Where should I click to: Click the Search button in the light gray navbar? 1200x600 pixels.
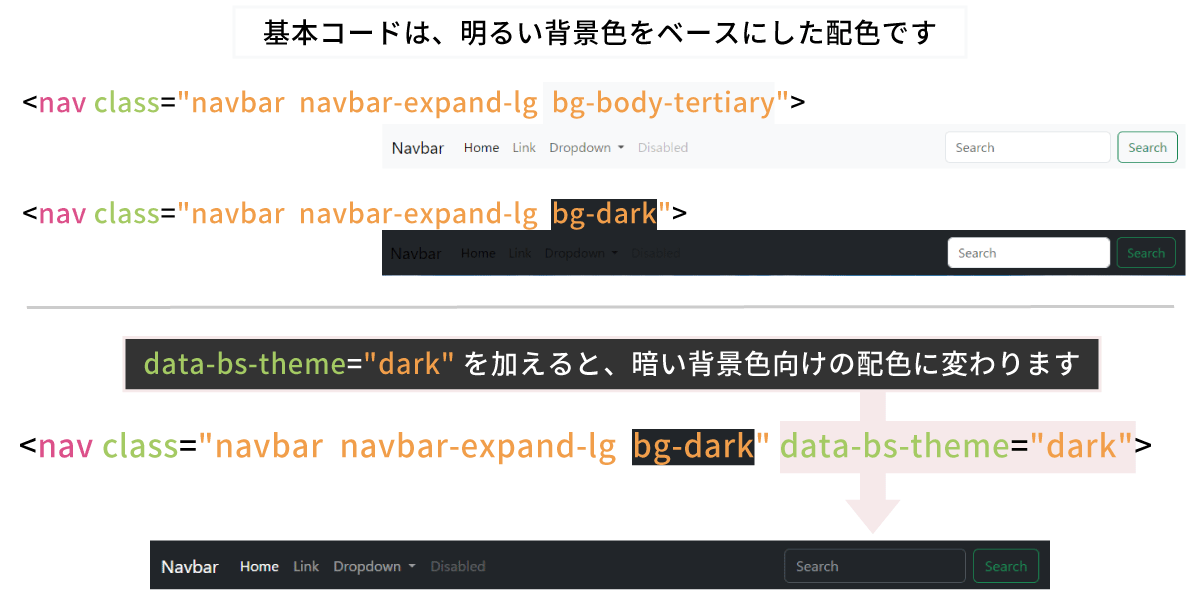[x=1147, y=147]
